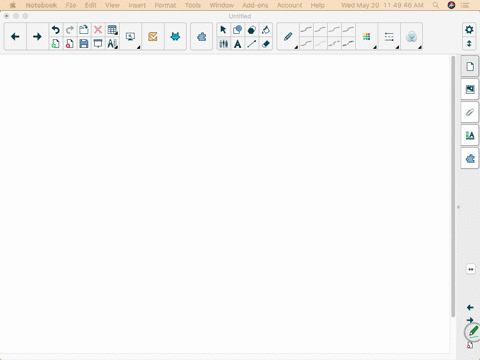This screenshot has width=480, height=360.
Task: Go to previous page with left arrow toolbar button
Action: point(15,37)
